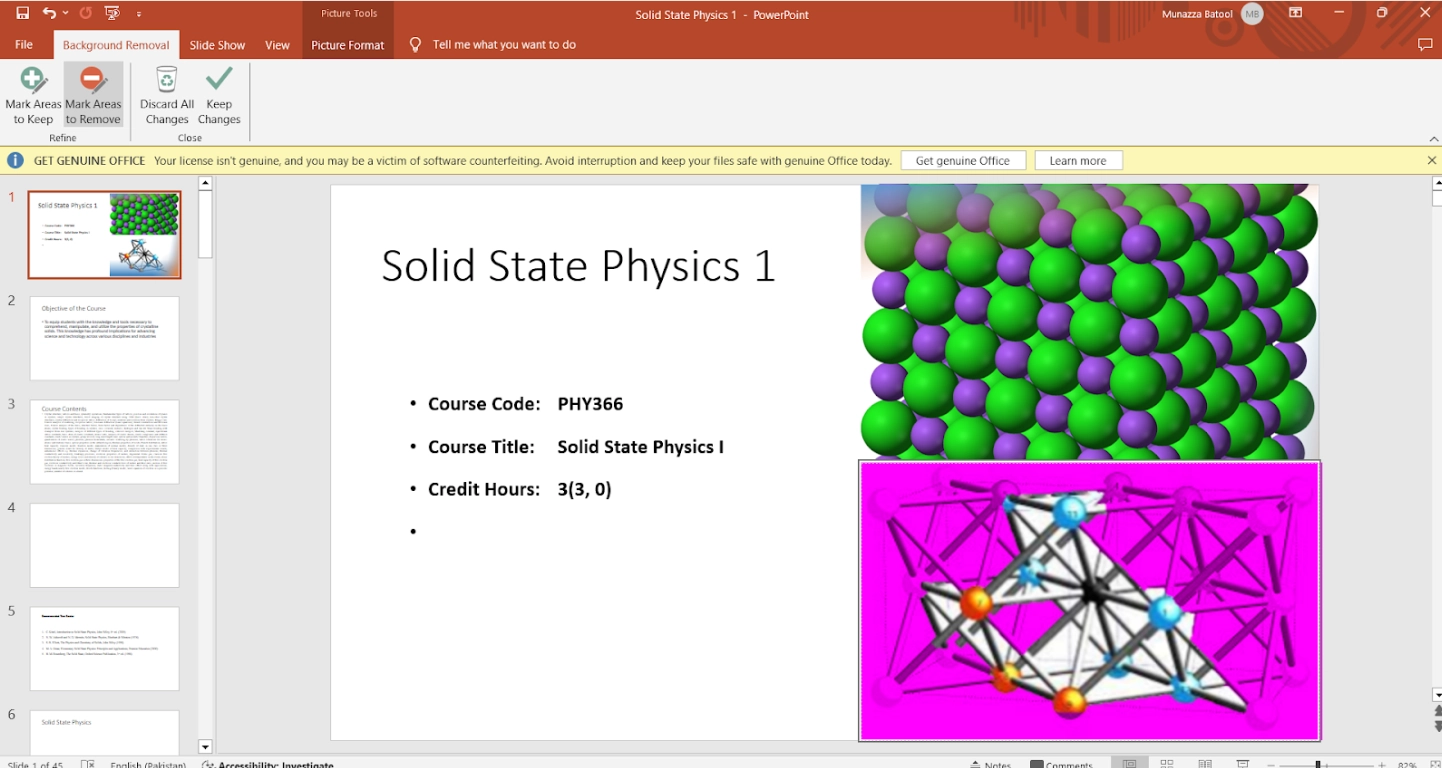Open the Slide Show tab
1442x768 pixels.
(217, 45)
